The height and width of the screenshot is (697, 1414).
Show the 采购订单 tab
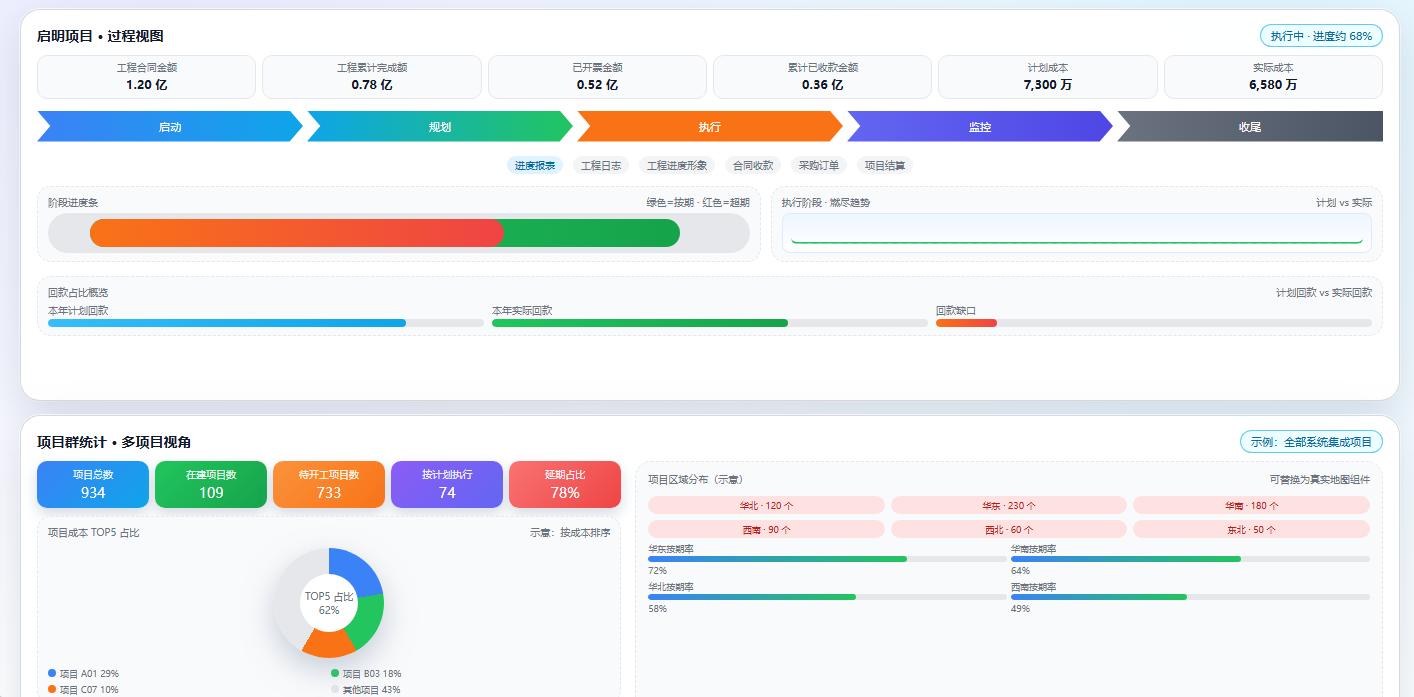pos(819,166)
